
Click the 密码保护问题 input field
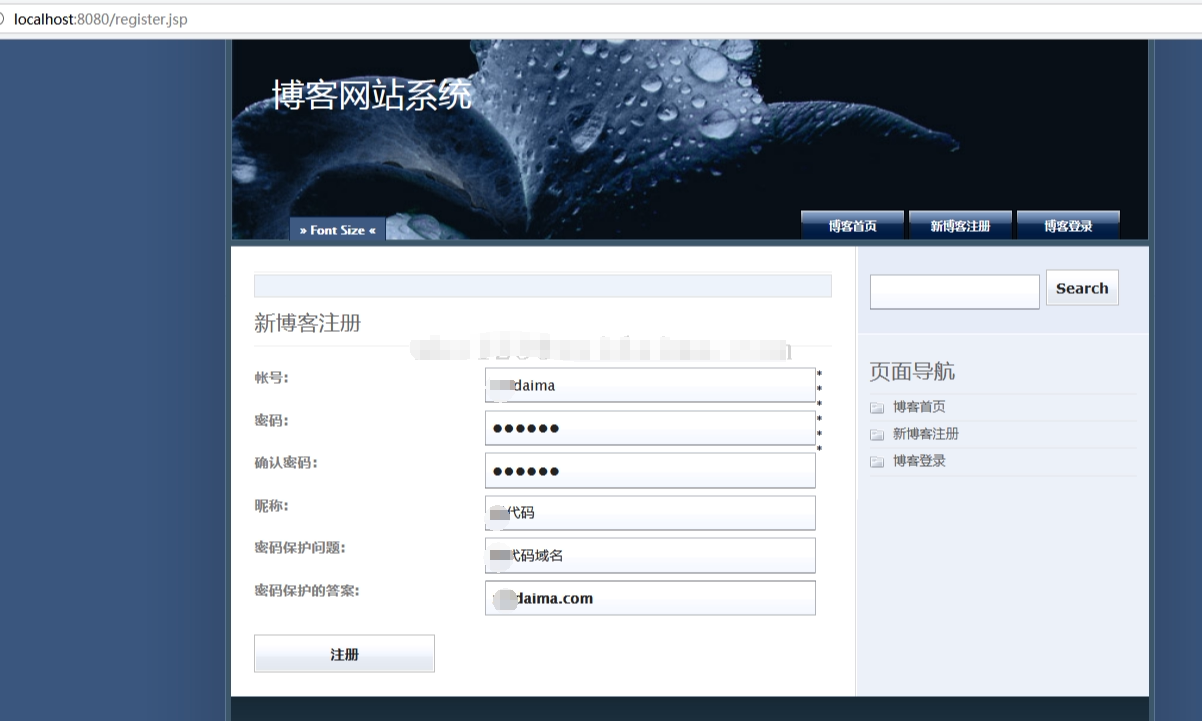650,555
